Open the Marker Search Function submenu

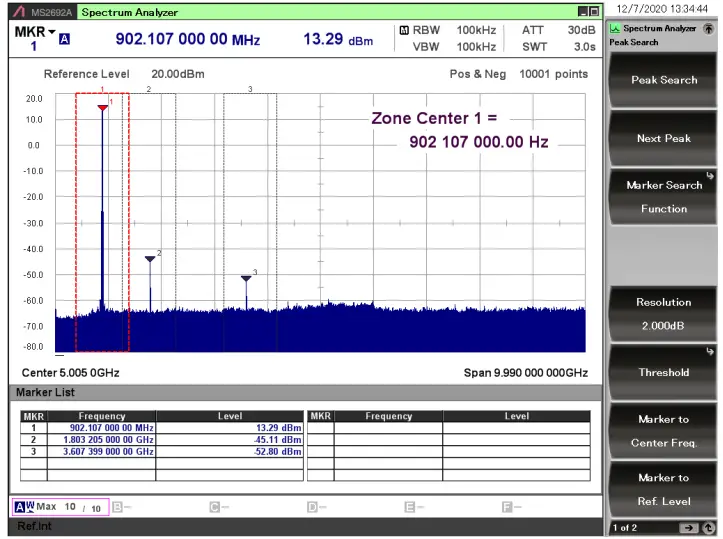[x=664, y=197]
